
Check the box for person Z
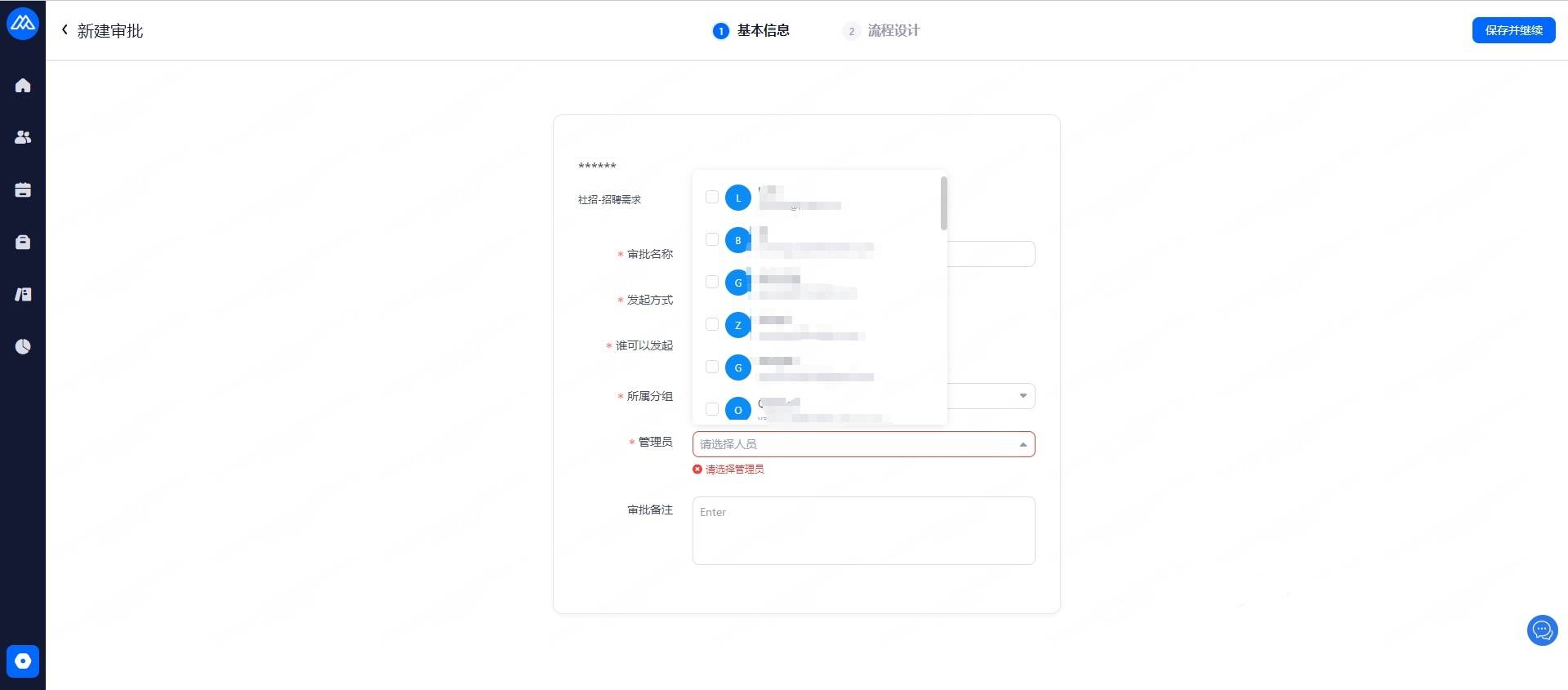(x=712, y=324)
